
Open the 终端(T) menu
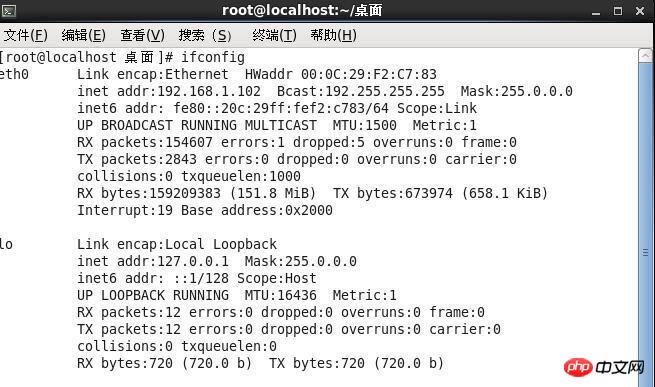click(274, 35)
